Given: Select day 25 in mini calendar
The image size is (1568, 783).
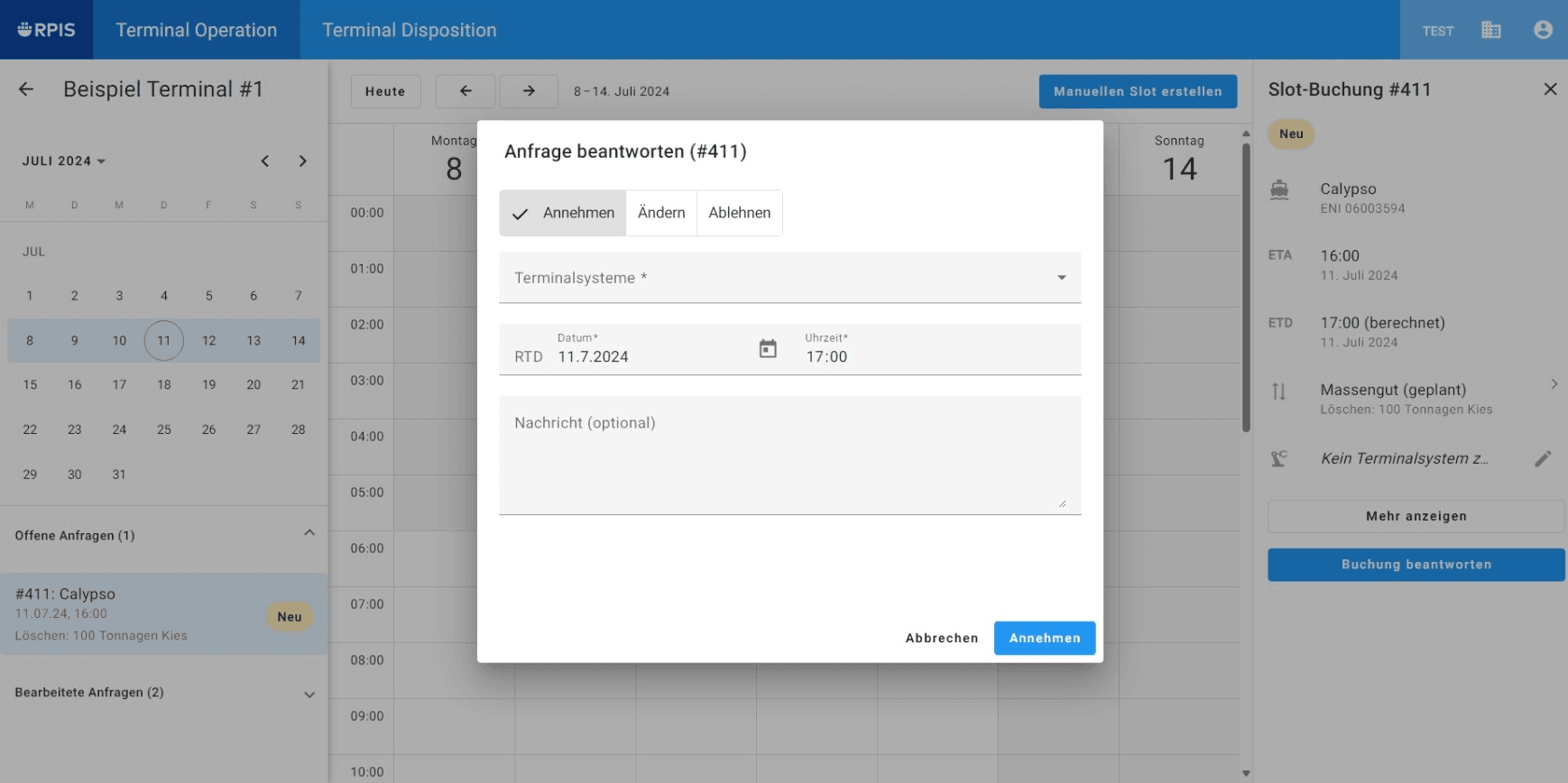Looking at the screenshot, I should point(164,429).
